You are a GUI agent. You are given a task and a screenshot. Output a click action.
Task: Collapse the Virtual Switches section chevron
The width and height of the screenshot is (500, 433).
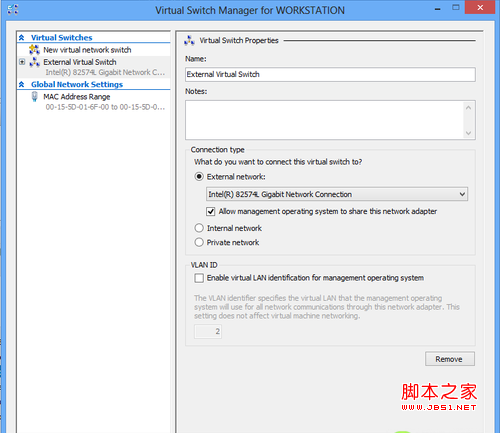[22, 38]
